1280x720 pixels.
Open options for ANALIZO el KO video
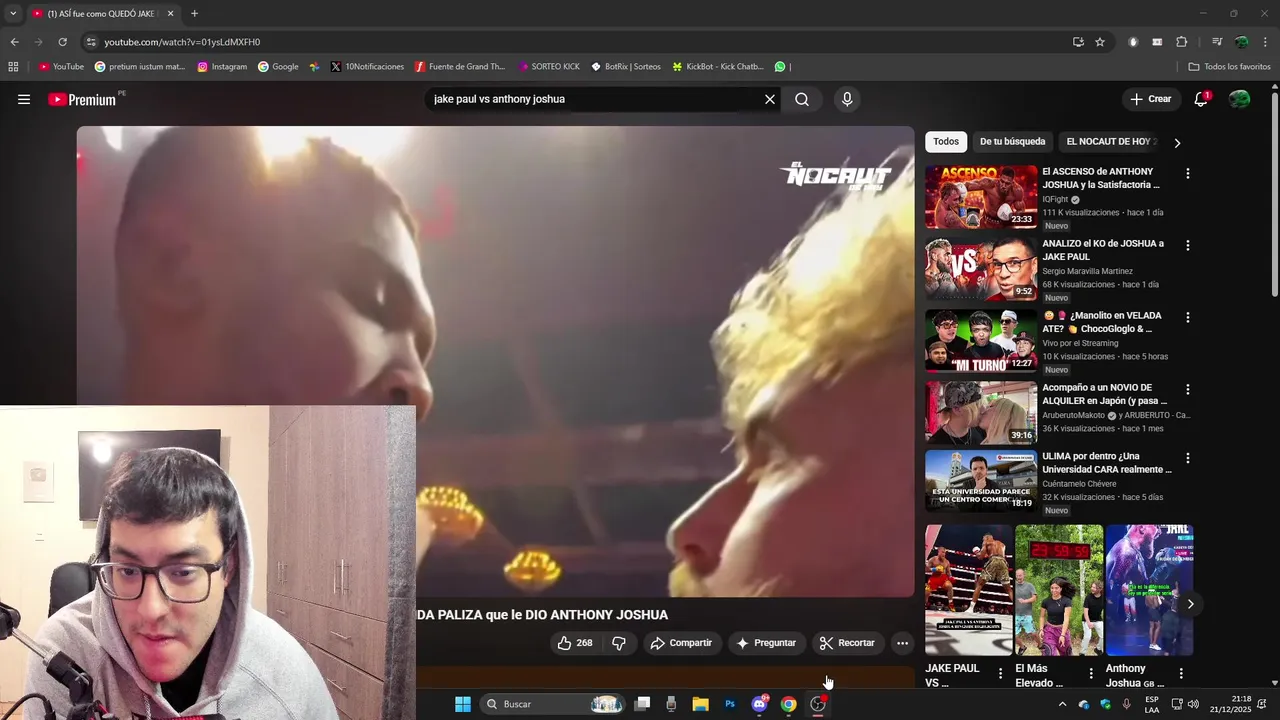point(1187,246)
